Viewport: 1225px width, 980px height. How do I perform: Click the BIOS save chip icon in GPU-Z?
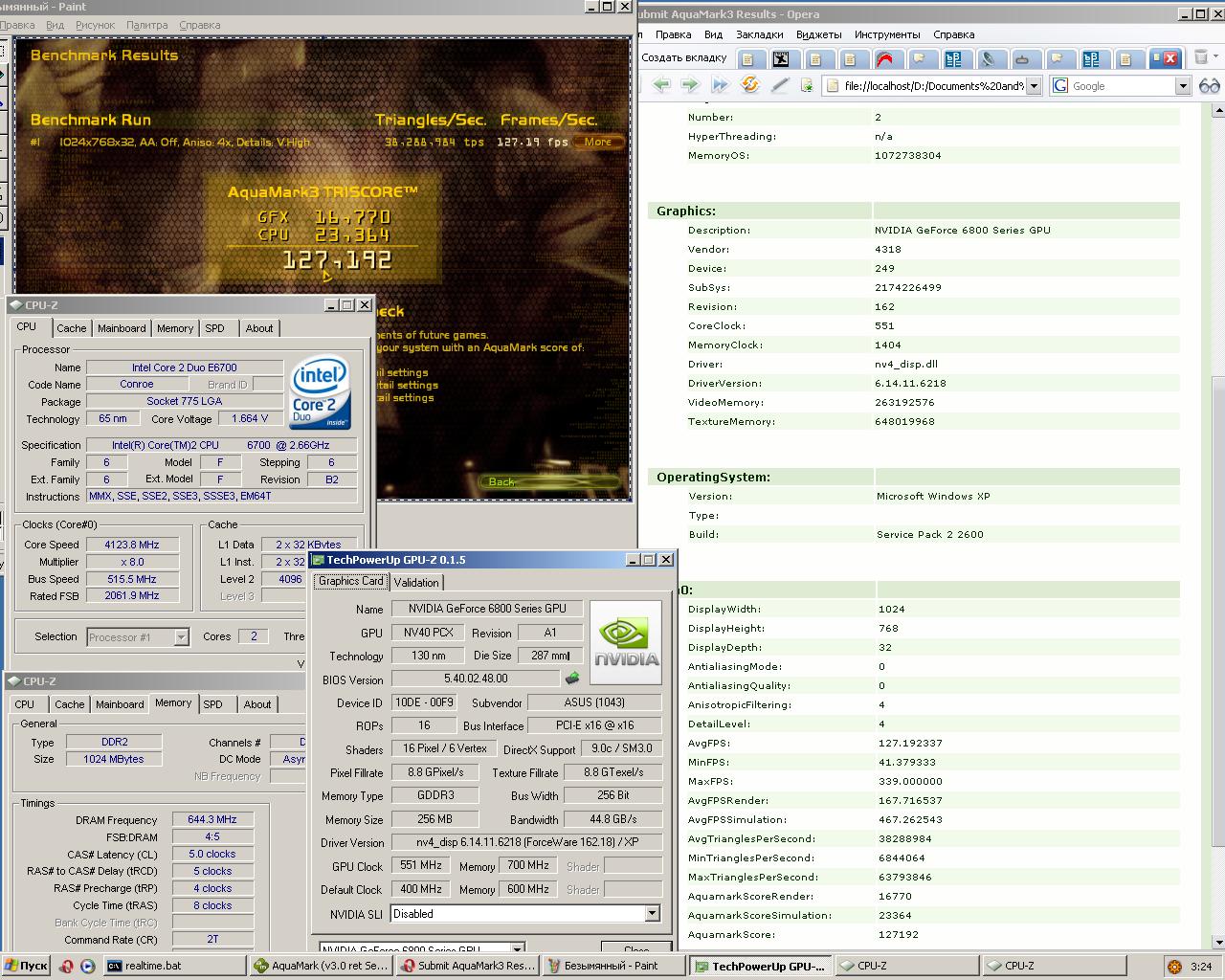(572, 679)
